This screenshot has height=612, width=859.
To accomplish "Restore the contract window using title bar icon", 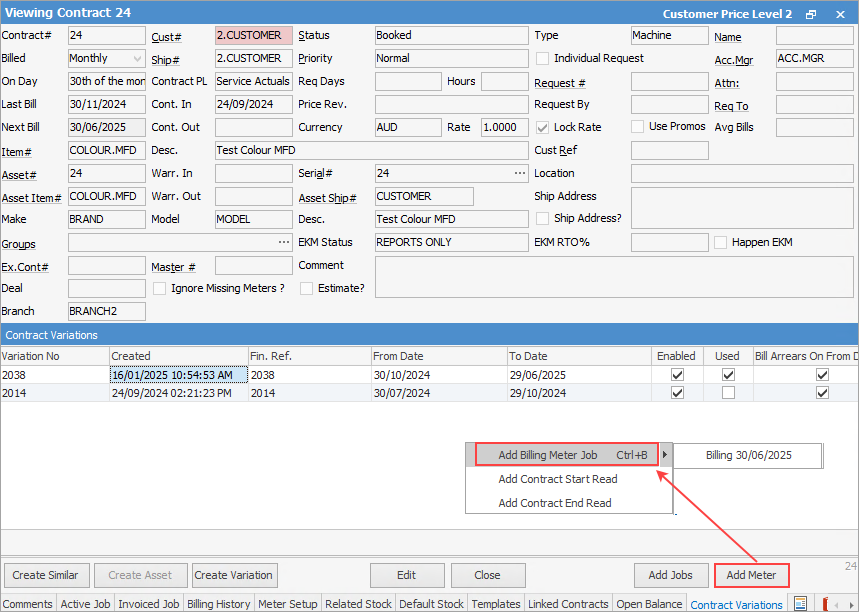I will click(x=811, y=14).
